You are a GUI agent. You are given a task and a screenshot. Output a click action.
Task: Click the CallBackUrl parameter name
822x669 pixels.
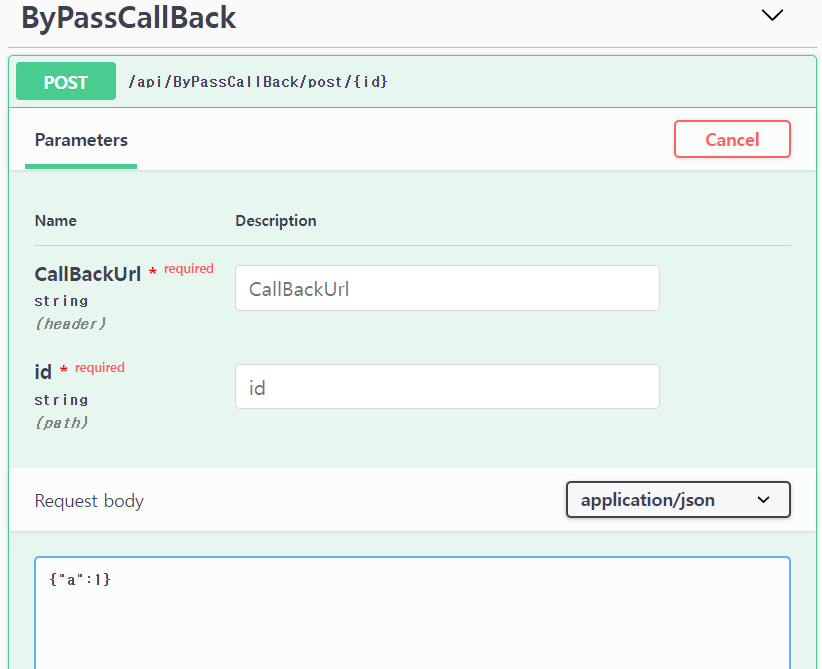[88, 274]
